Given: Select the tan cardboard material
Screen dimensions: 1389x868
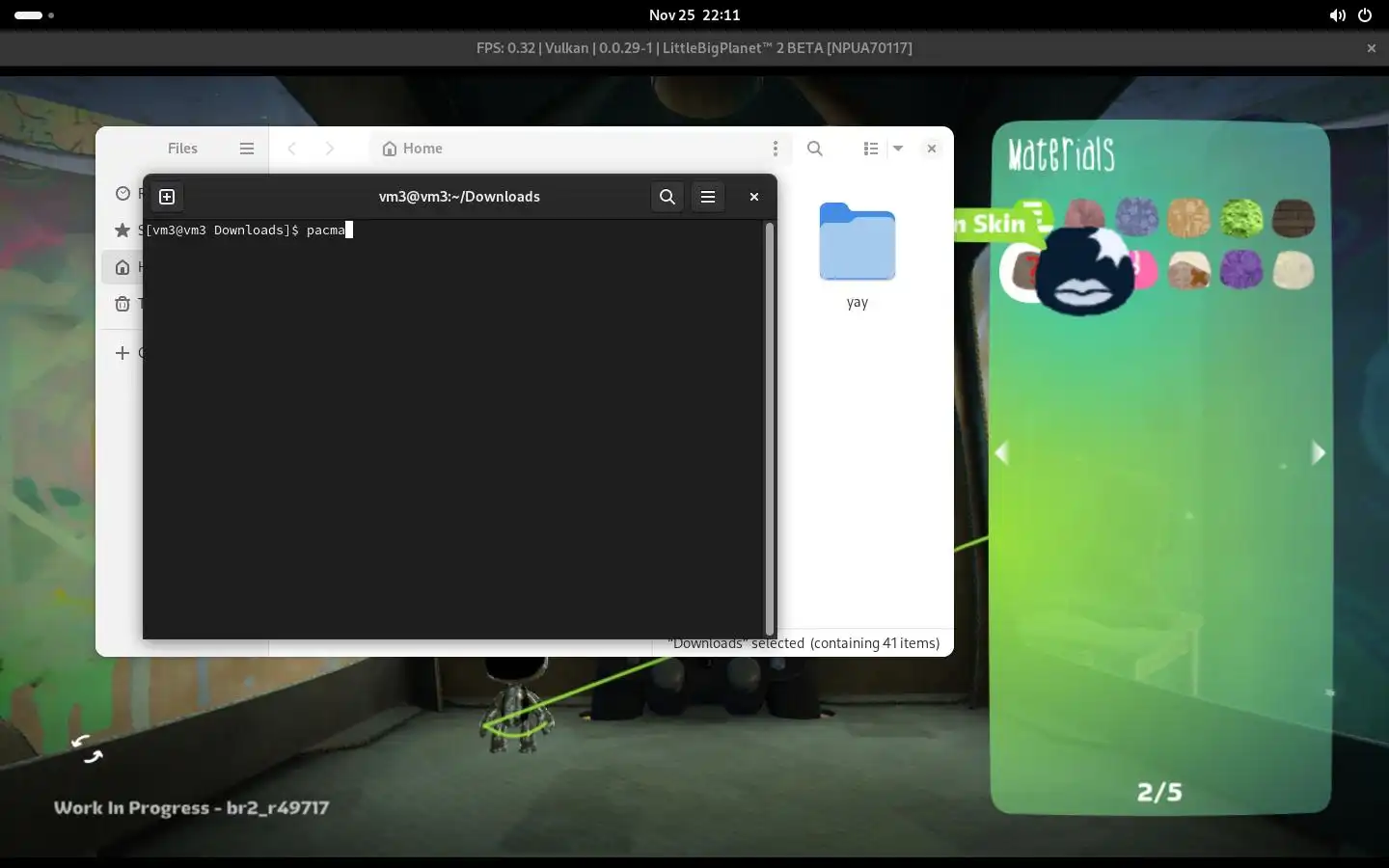Looking at the screenshot, I should pos(1188,218).
